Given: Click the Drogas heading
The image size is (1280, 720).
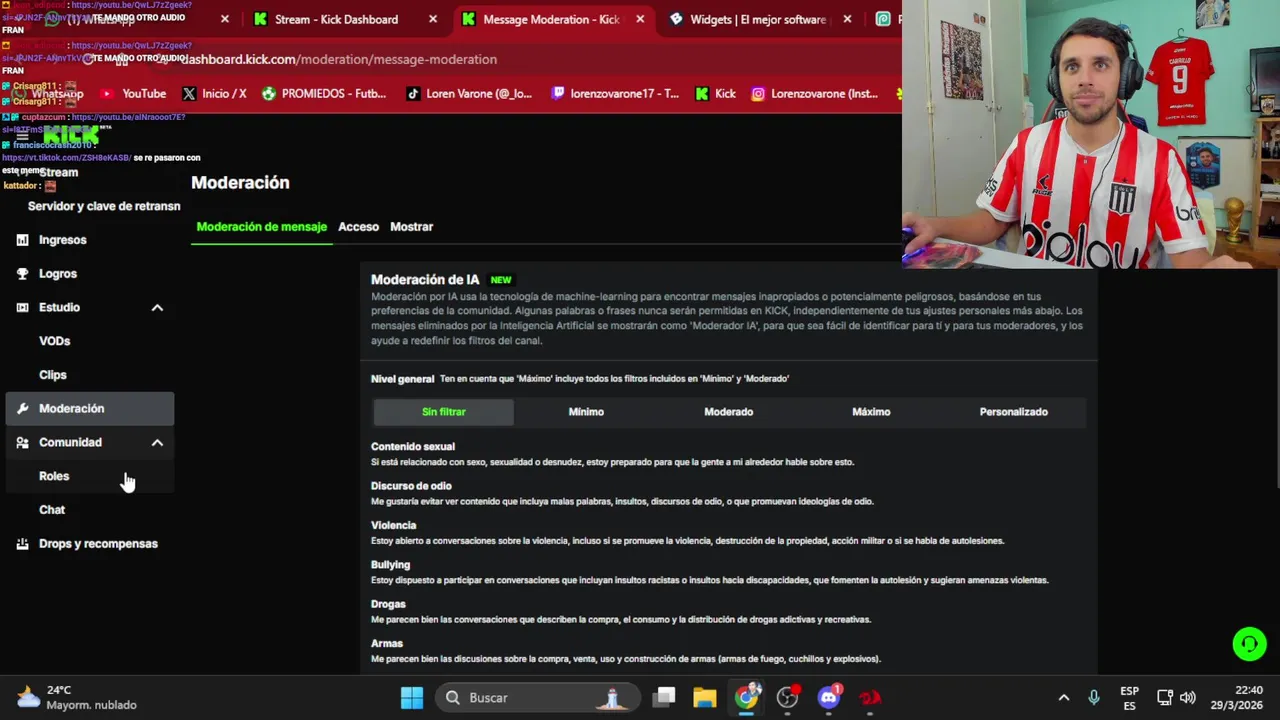Looking at the screenshot, I should 388,604.
